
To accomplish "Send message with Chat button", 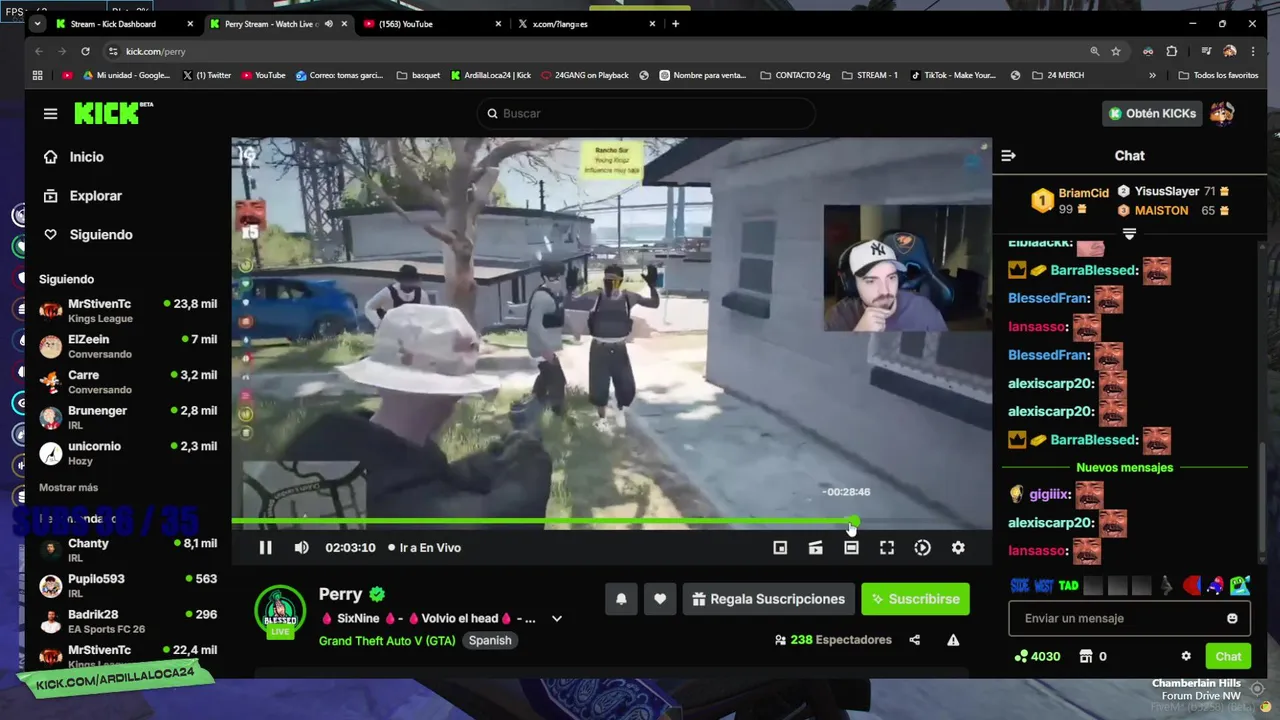I will [1228, 656].
